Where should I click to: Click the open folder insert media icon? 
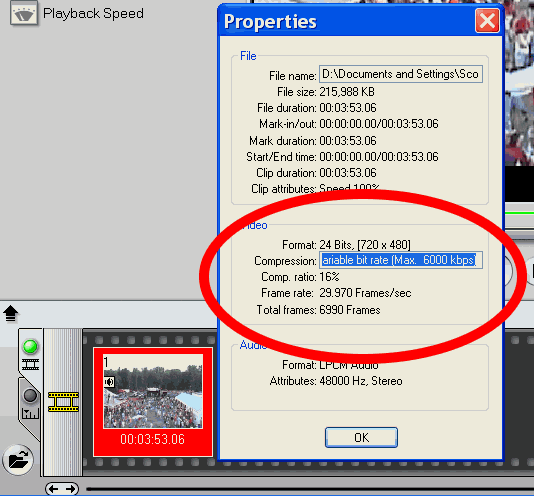18,460
